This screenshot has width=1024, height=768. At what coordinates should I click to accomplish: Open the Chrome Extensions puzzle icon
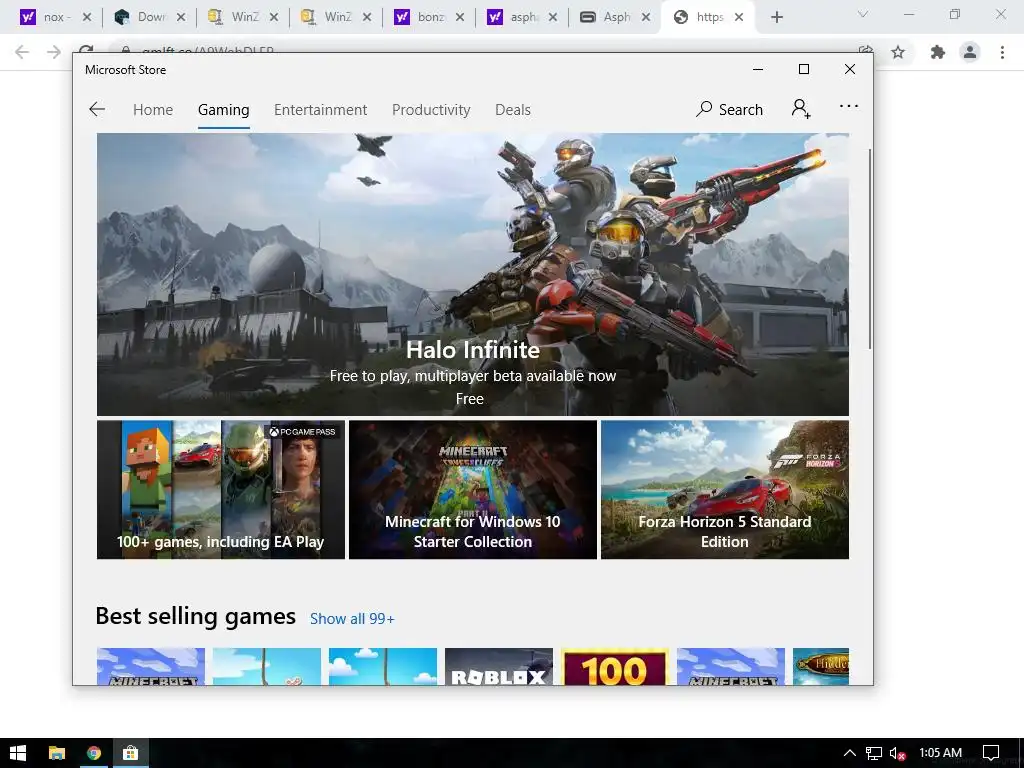coord(938,52)
